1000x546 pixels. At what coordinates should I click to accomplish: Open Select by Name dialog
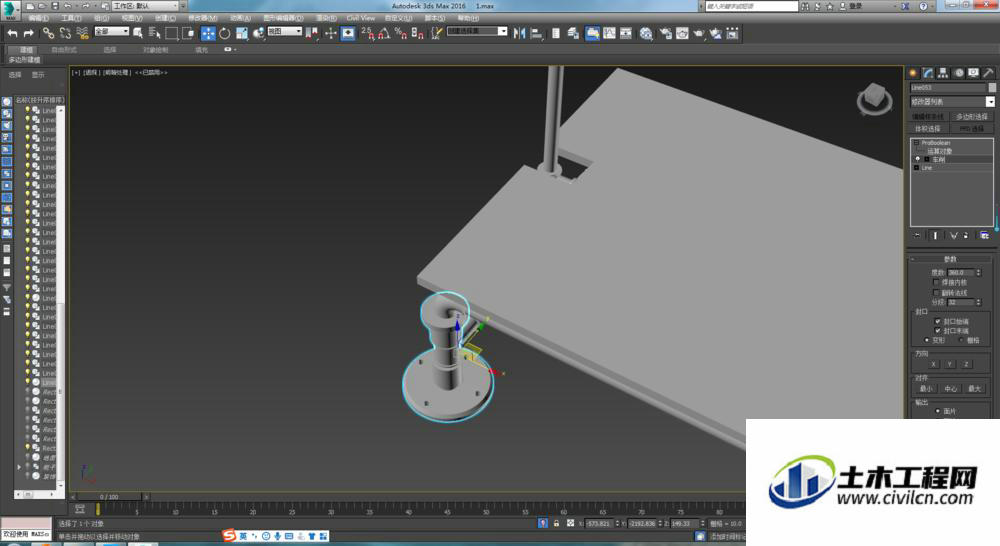pyautogui.click(x=154, y=33)
